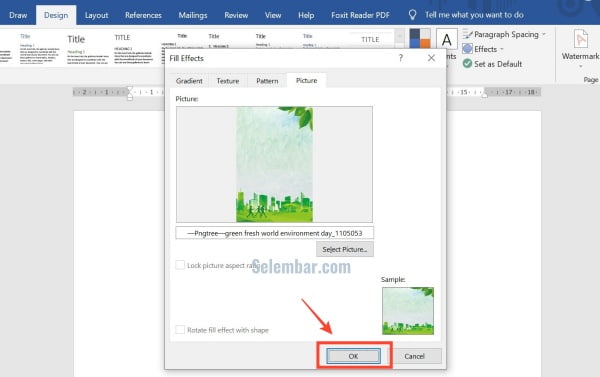Screen dimensions: 600x377
Task: Choose the rightmost TITLE style set
Action: click(x=370, y=39)
